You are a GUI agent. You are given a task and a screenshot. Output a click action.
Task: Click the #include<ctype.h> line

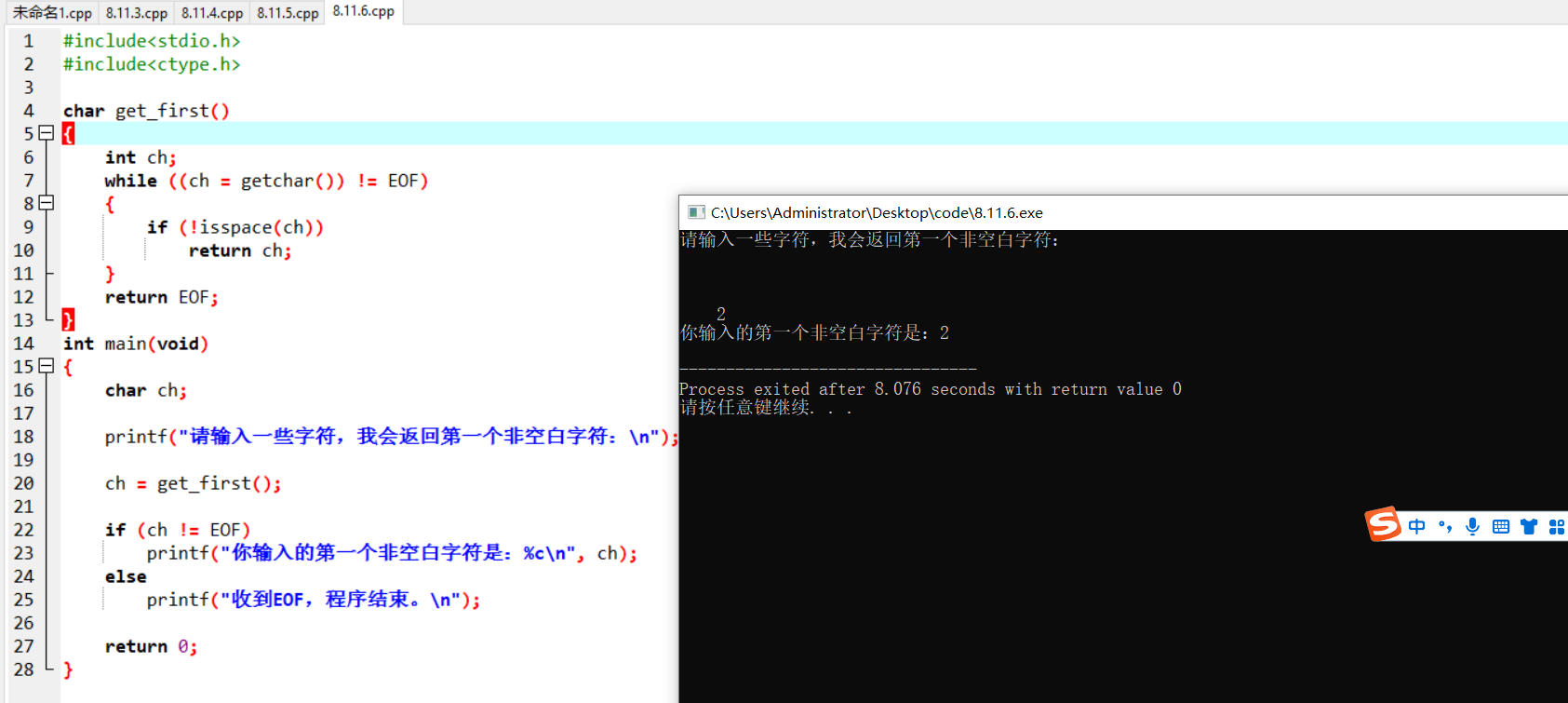(x=152, y=64)
